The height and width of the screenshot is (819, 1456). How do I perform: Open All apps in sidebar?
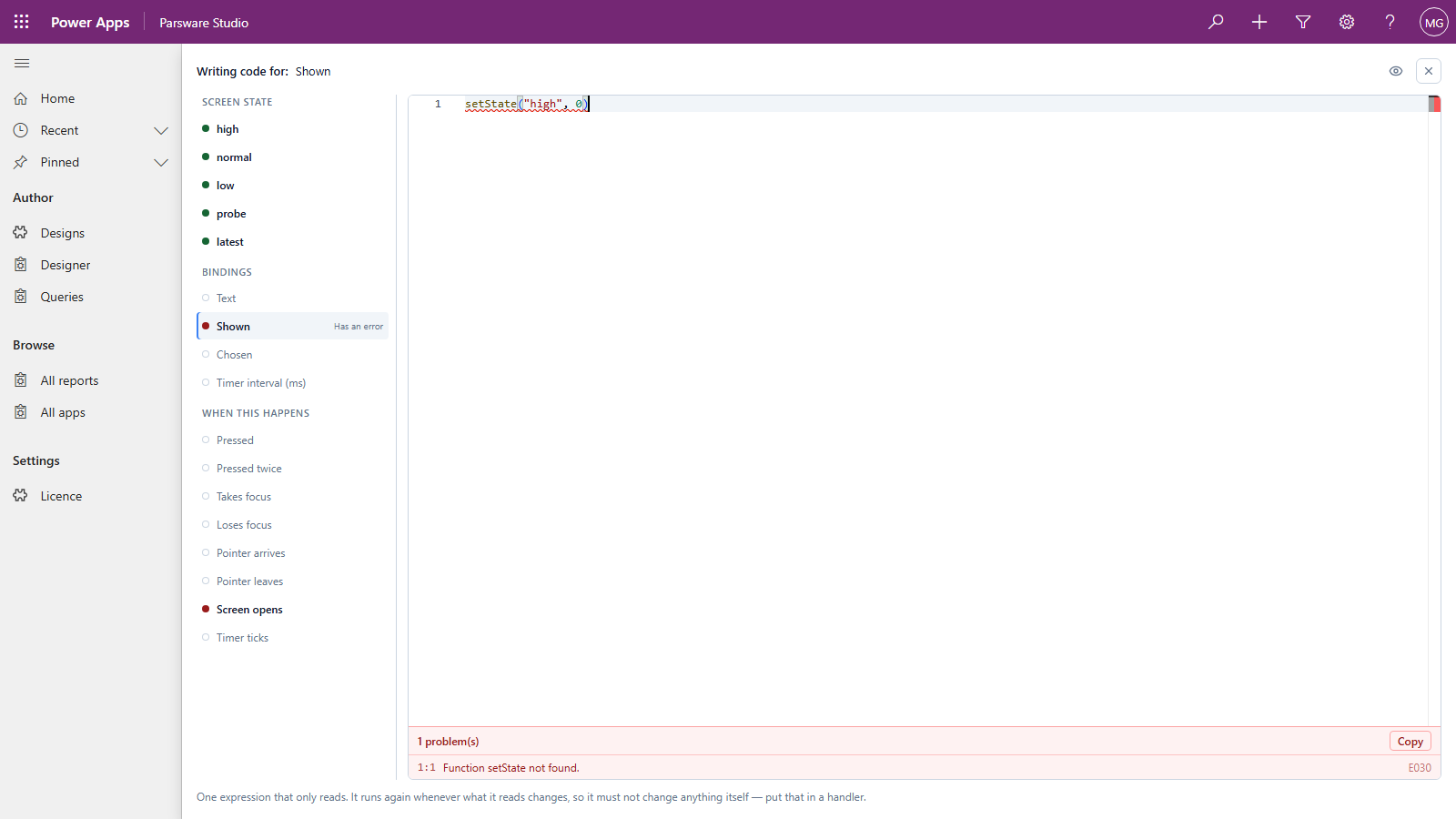[91, 412]
